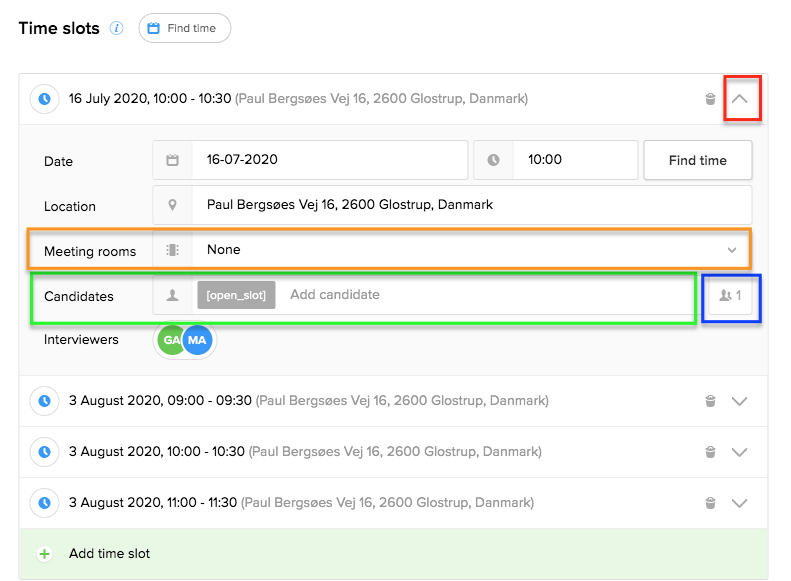Click the Find time button in header

pos(184,28)
